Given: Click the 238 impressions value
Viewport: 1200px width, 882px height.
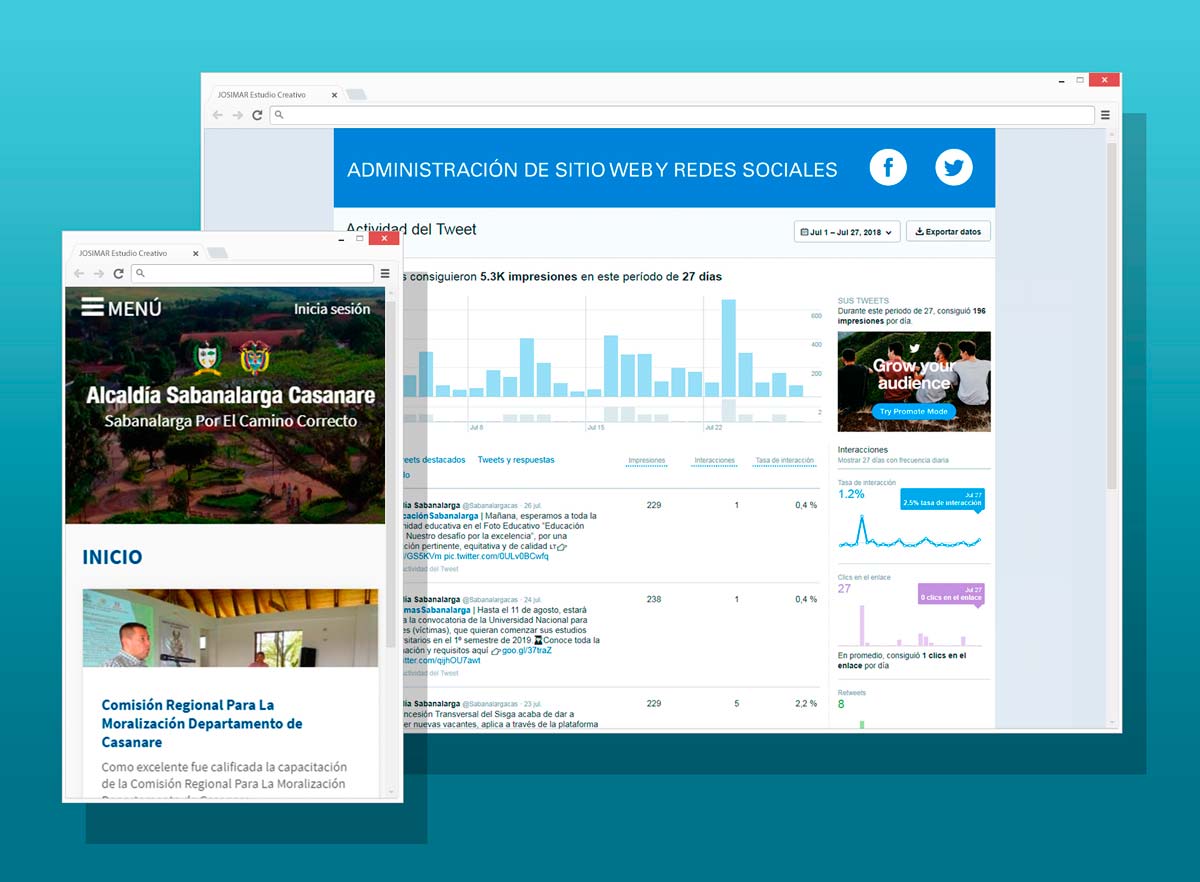Looking at the screenshot, I should coord(654,600).
